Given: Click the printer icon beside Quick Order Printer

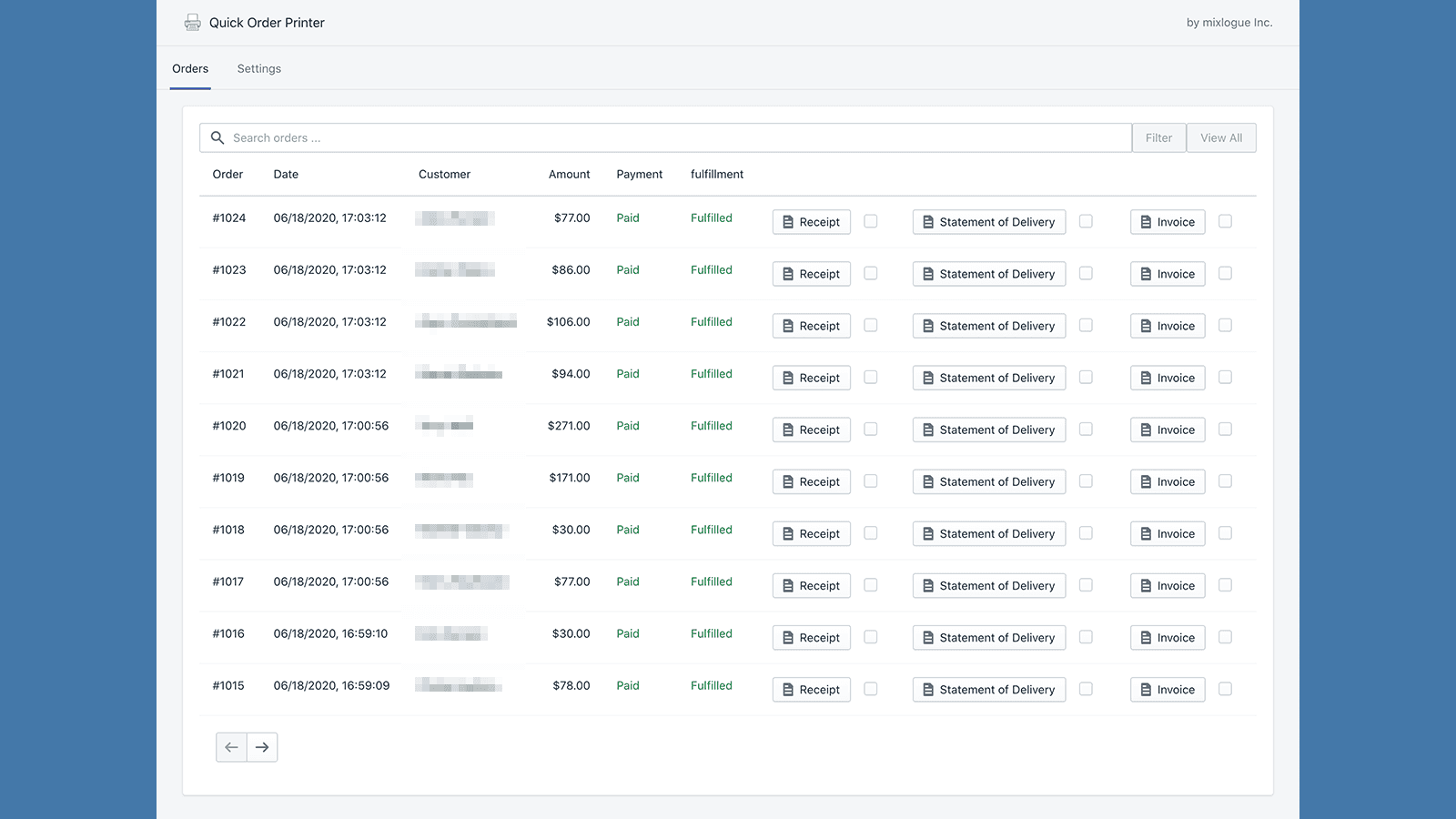Looking at the screenshot, I should 192,23.
